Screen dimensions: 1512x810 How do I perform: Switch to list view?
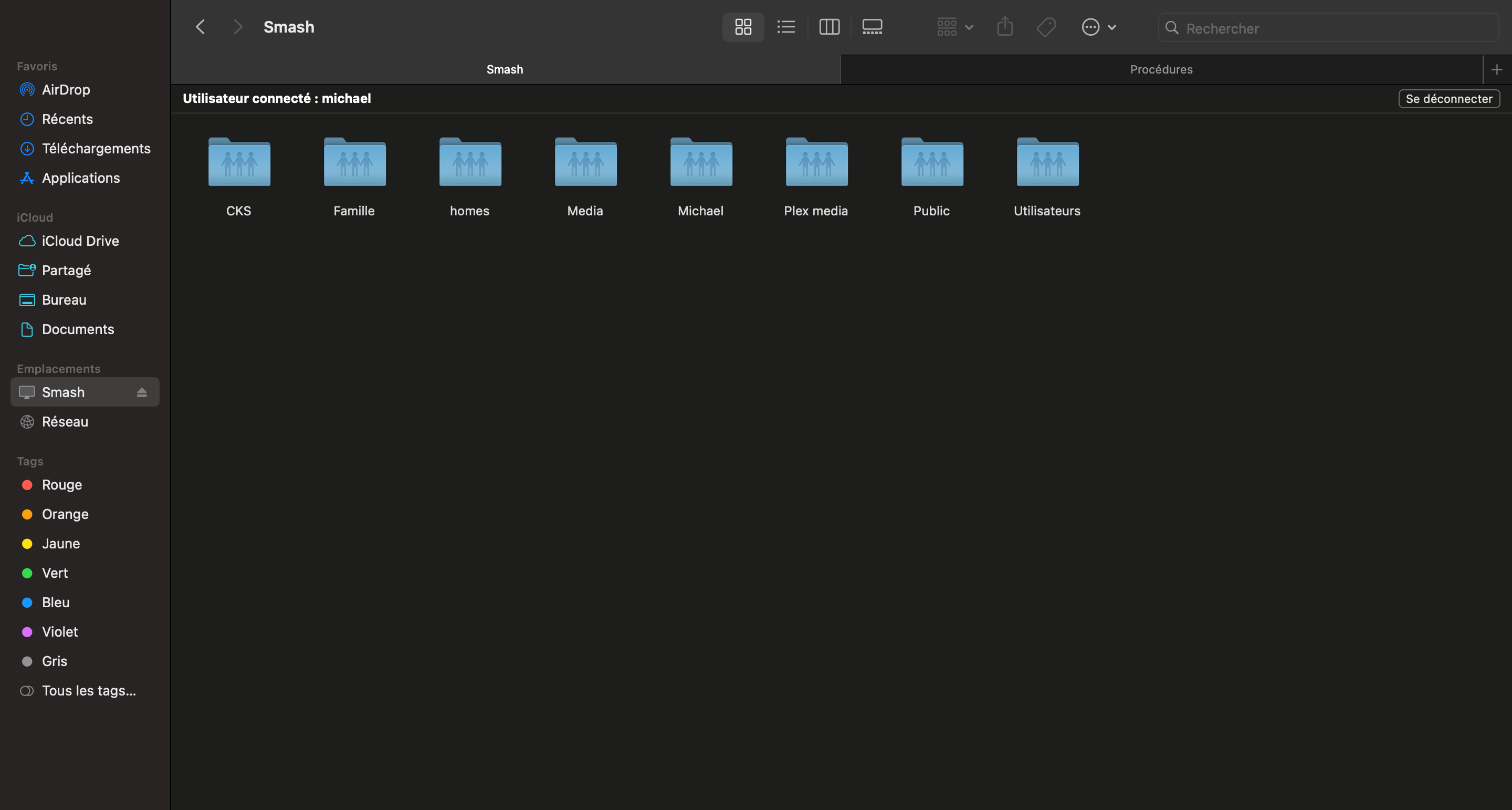(785, 27)
